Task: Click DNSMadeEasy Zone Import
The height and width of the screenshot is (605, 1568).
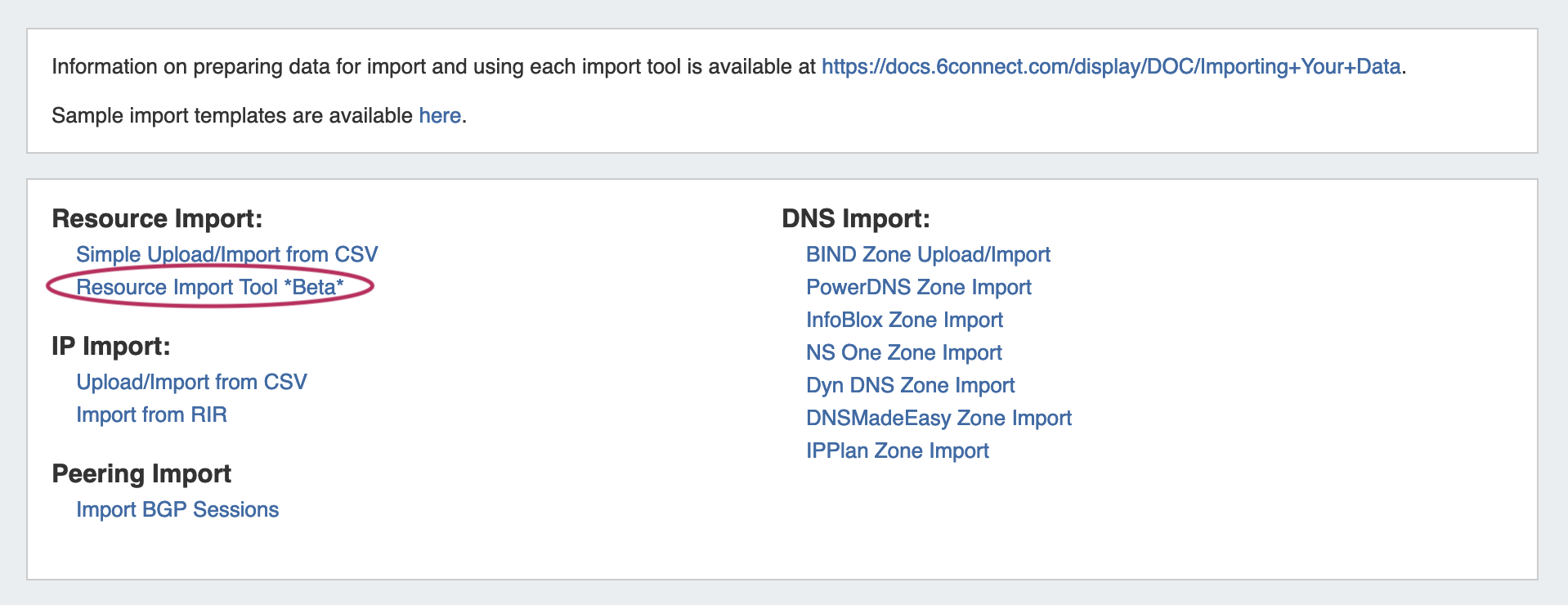Action: pos(939,419)
